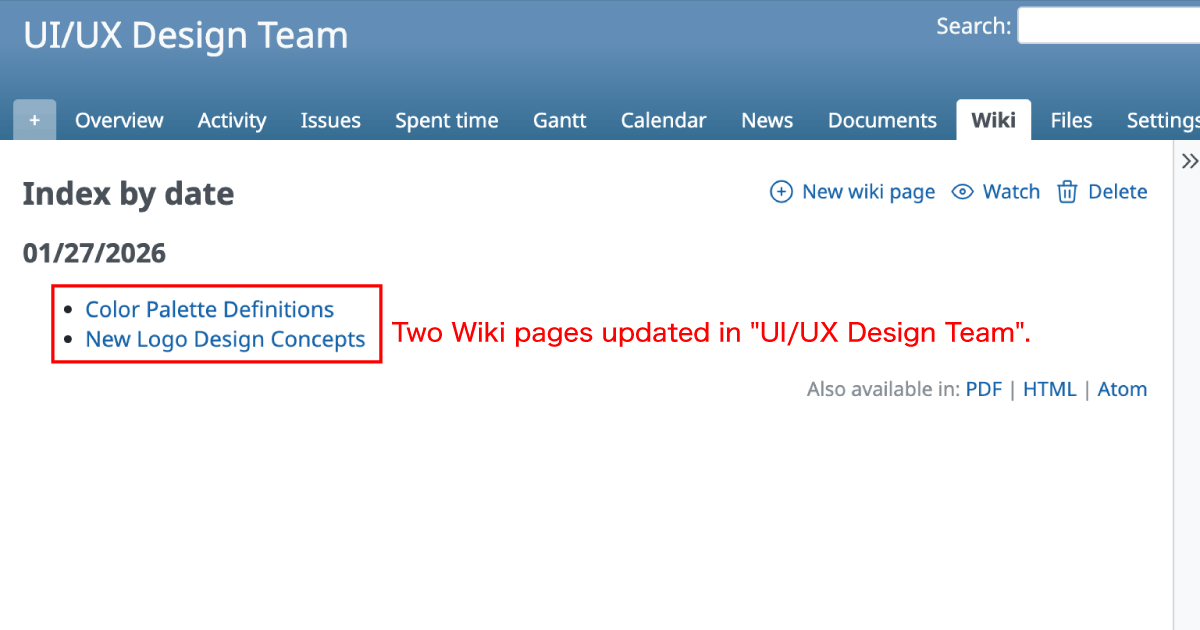Open the New Logo Design Concepts page
Image resolution: width=1200 pixels, height=630 pixels.
click(x=225, y=339)
